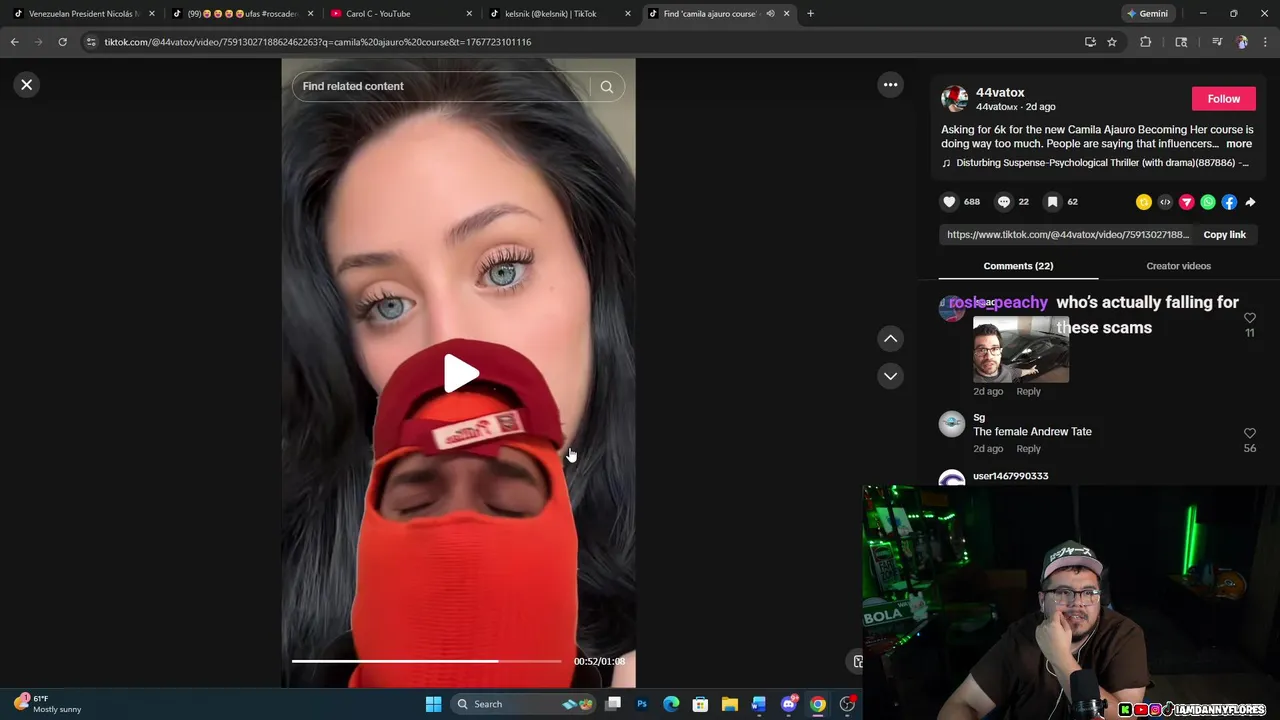
Task: Open commenter Sg's profile avatar
Action: click(952, 424)
